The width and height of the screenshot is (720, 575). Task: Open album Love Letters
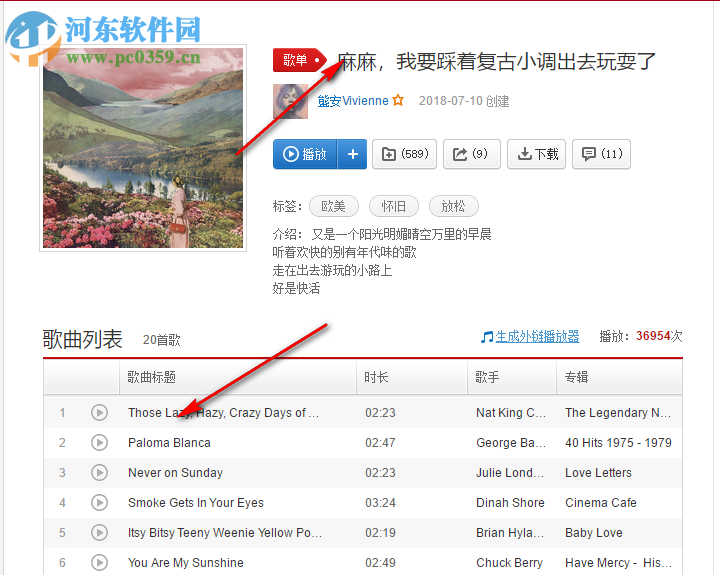point(598,473)
